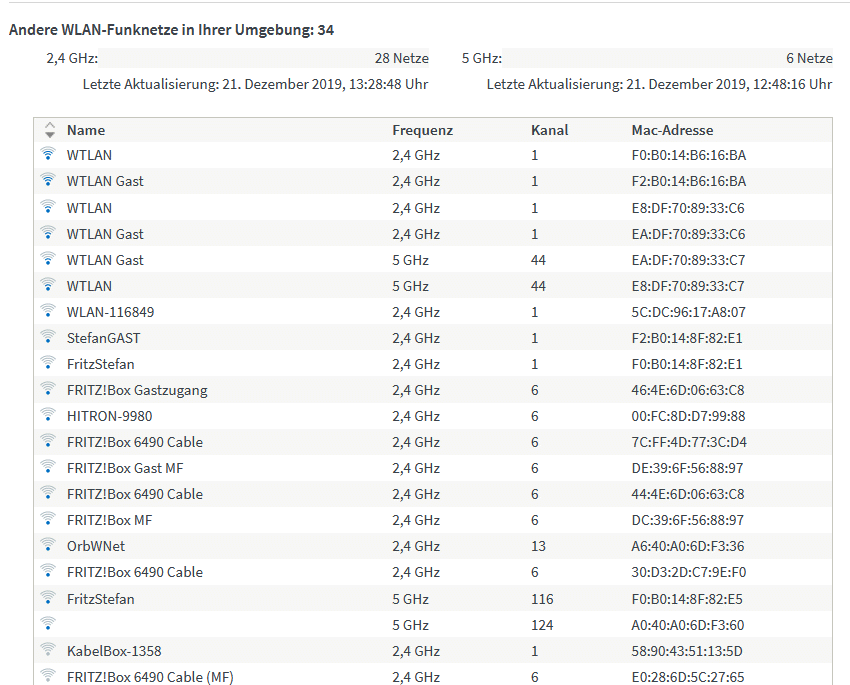Select the 2,4 GHz networks summary label

pos(72,59)
